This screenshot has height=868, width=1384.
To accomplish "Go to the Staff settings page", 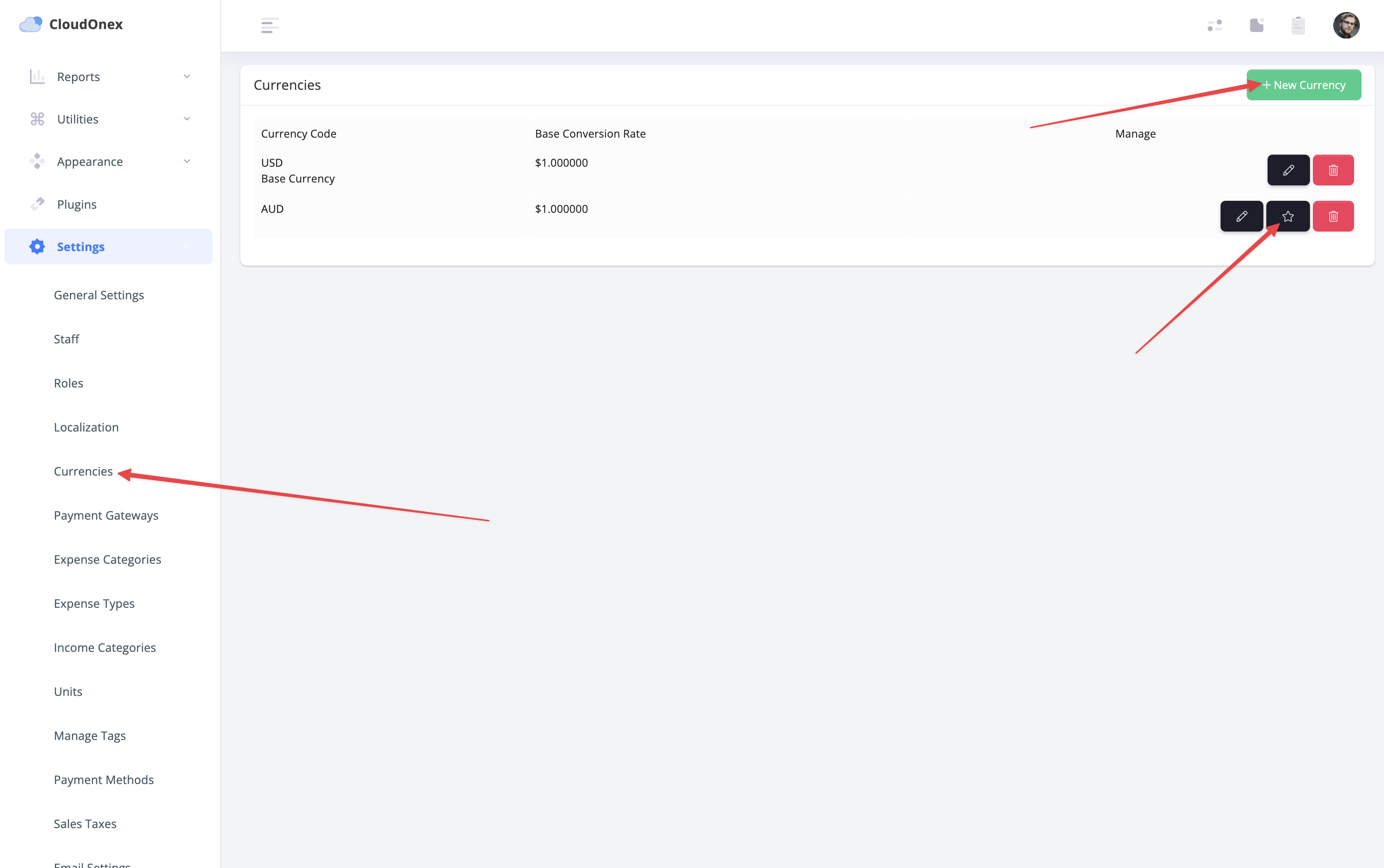I will (67, 339).
